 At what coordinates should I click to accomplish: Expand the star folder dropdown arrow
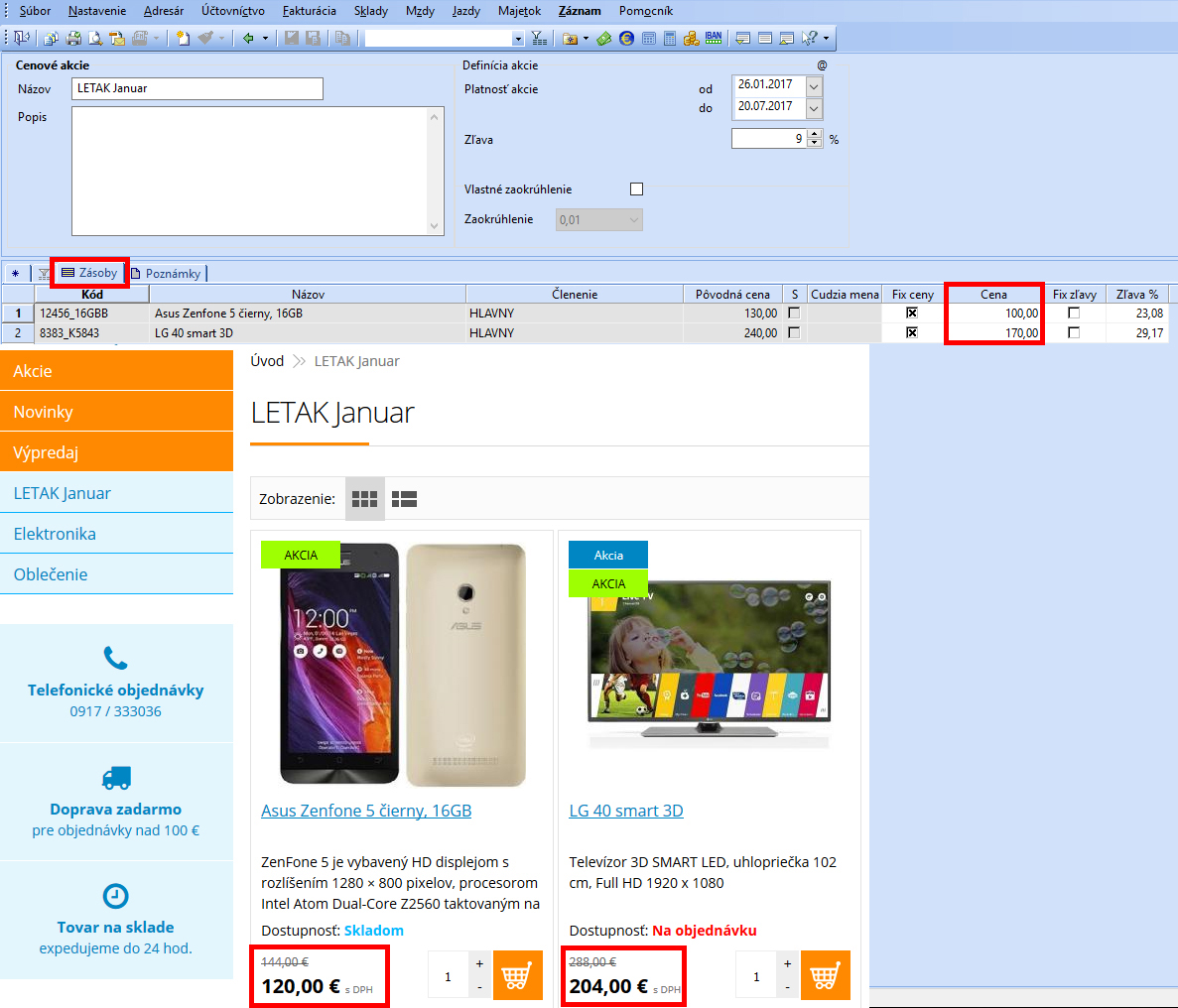pyautogui.click(x=586, y=39)
